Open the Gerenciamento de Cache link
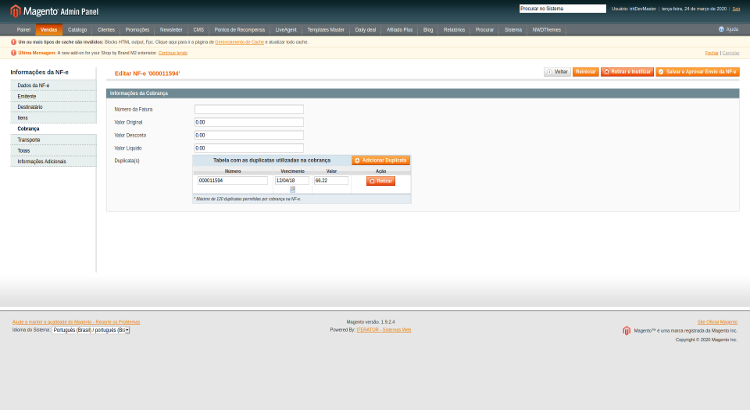Screen dimensions: 750x410 239,42
